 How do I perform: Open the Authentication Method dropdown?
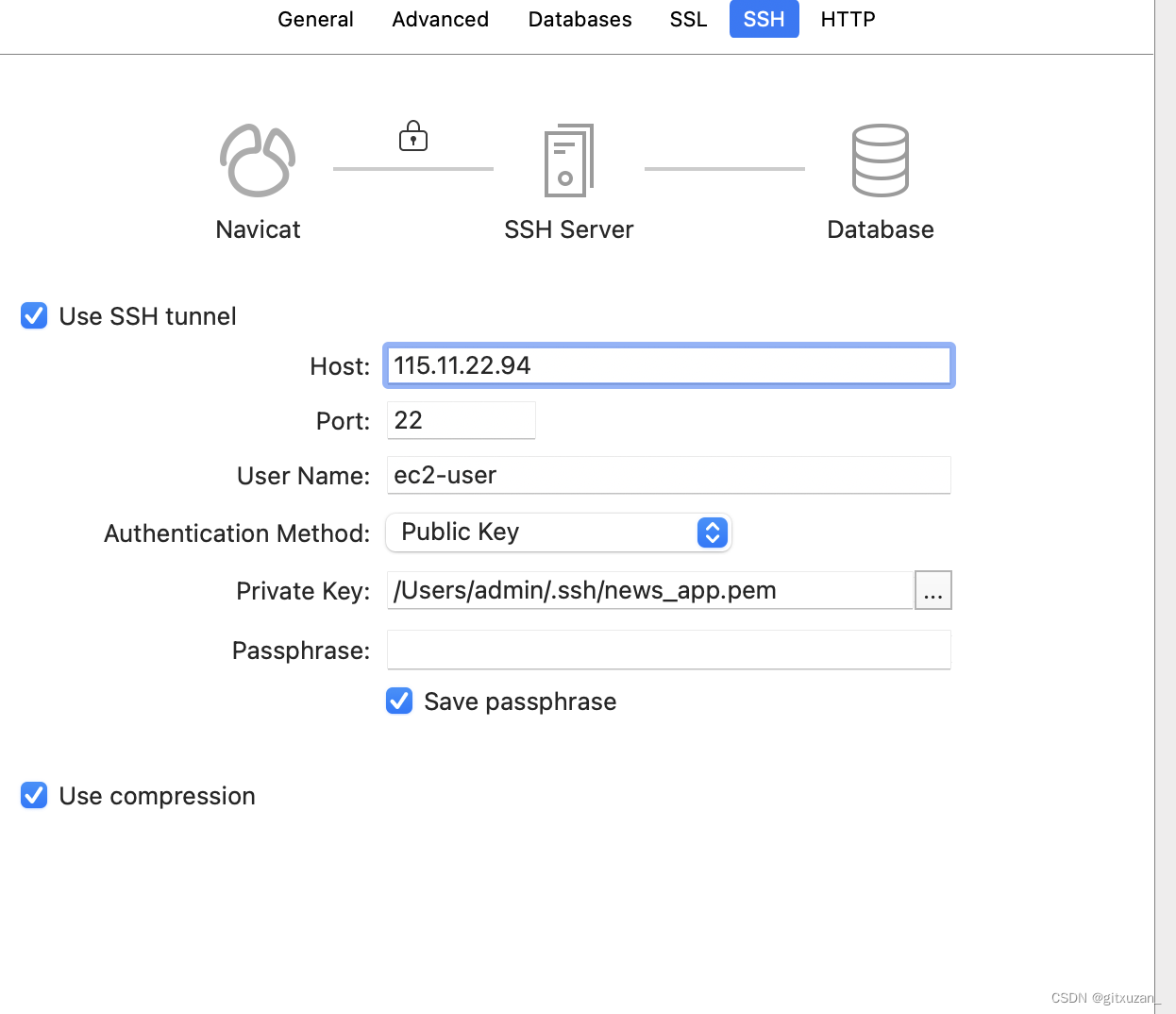pyautogui.click(x=559, y=532)
